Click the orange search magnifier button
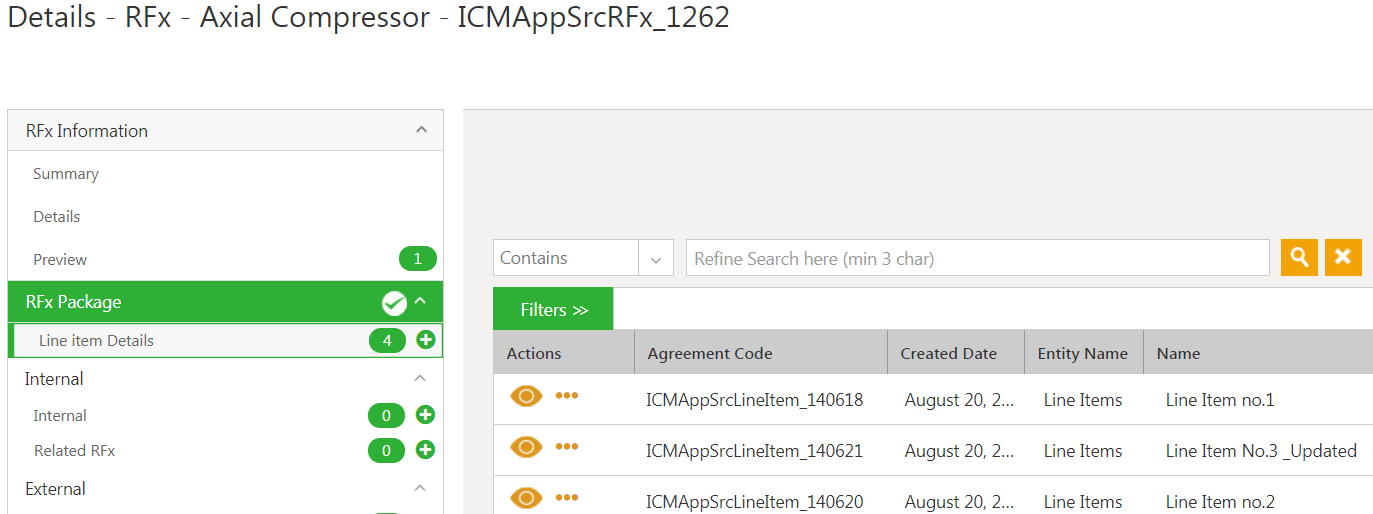 [1299, 258]
